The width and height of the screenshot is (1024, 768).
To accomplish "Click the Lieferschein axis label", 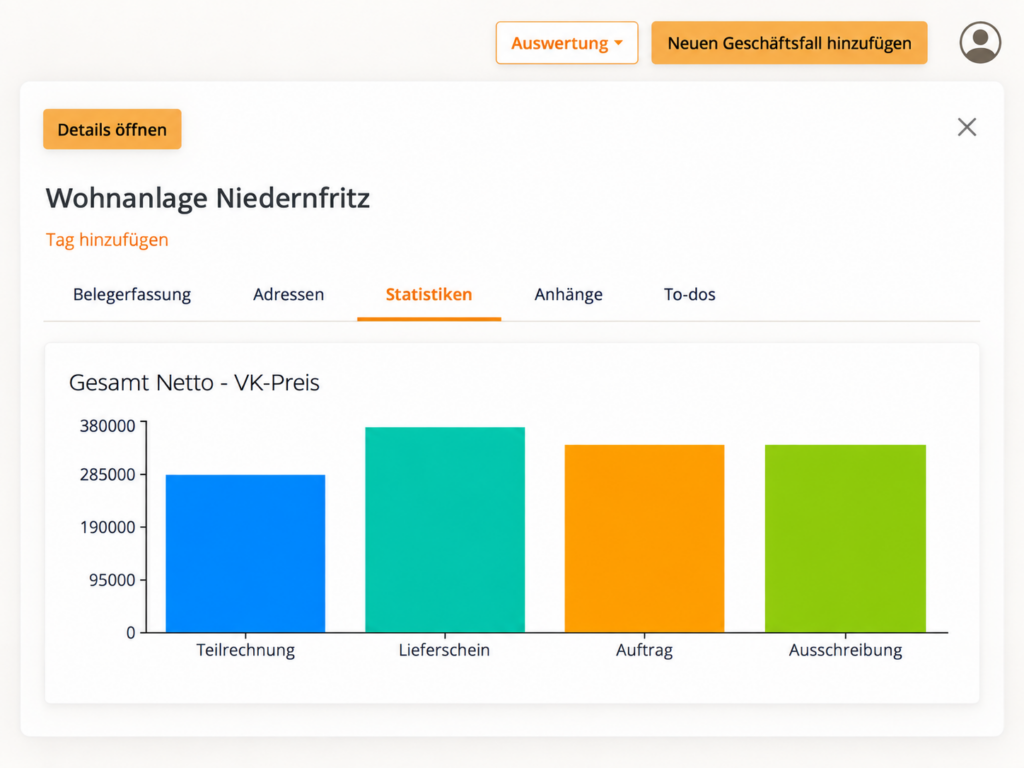I will point(444,650).
